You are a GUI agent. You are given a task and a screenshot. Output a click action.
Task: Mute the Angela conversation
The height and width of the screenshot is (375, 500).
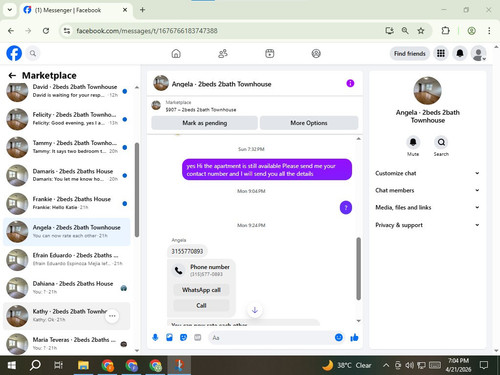pyautogui.click(x=413, y=143)
